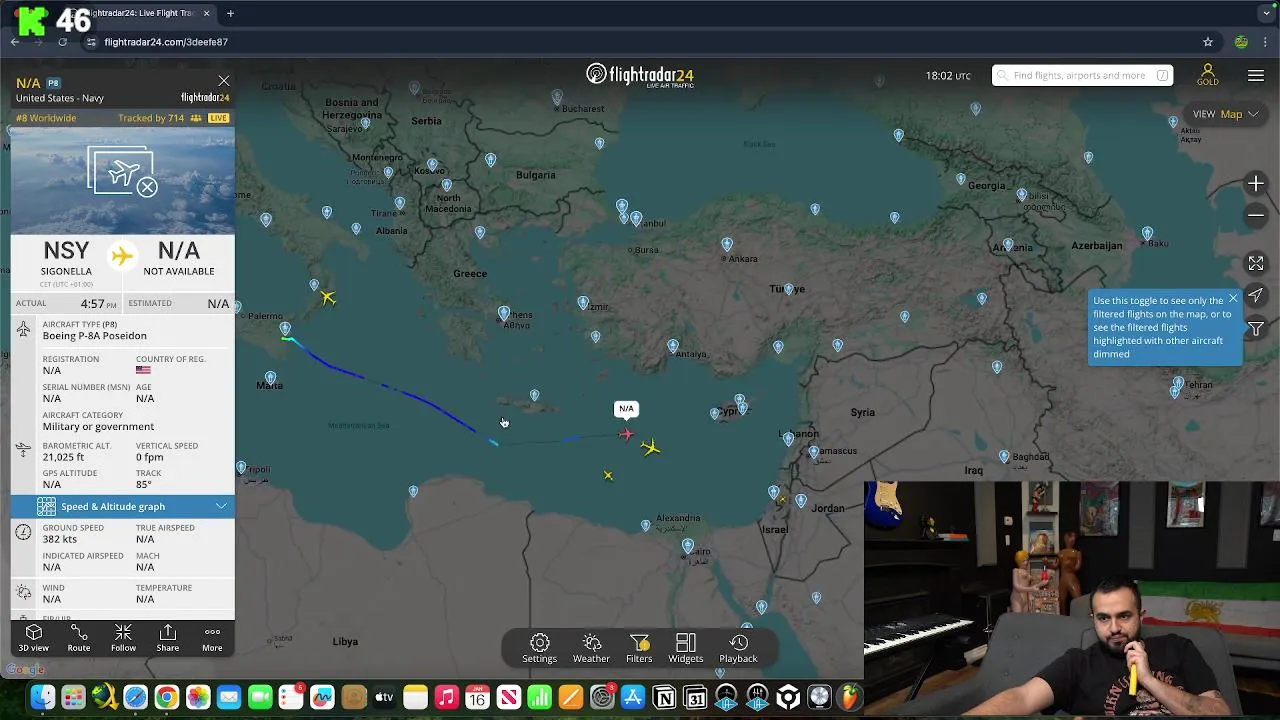
Task: Open Notion from the dock
Action: [664, 697]
